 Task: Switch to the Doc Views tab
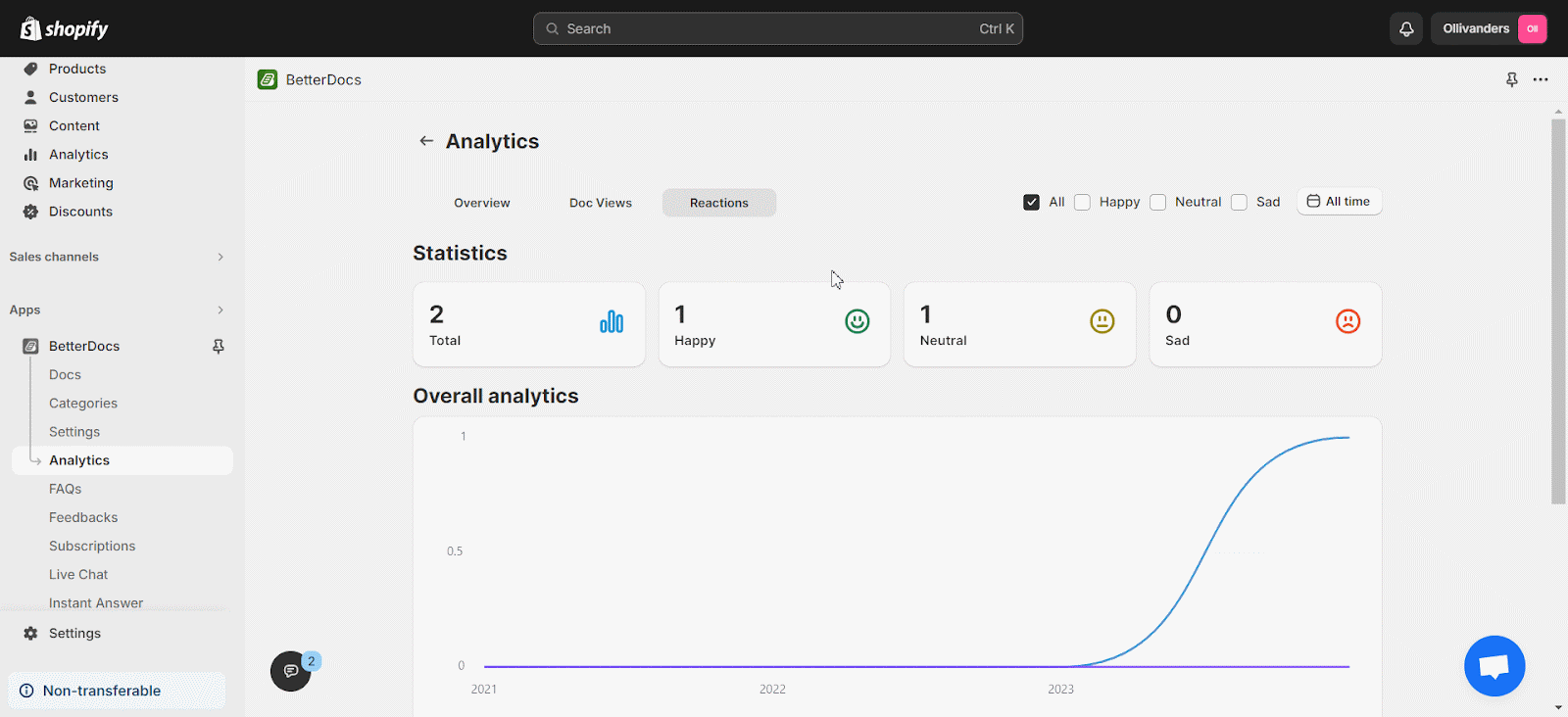point(601,203)
